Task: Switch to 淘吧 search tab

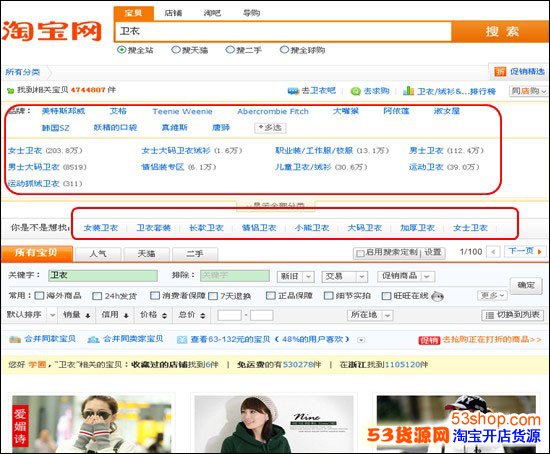Action: 212,13
